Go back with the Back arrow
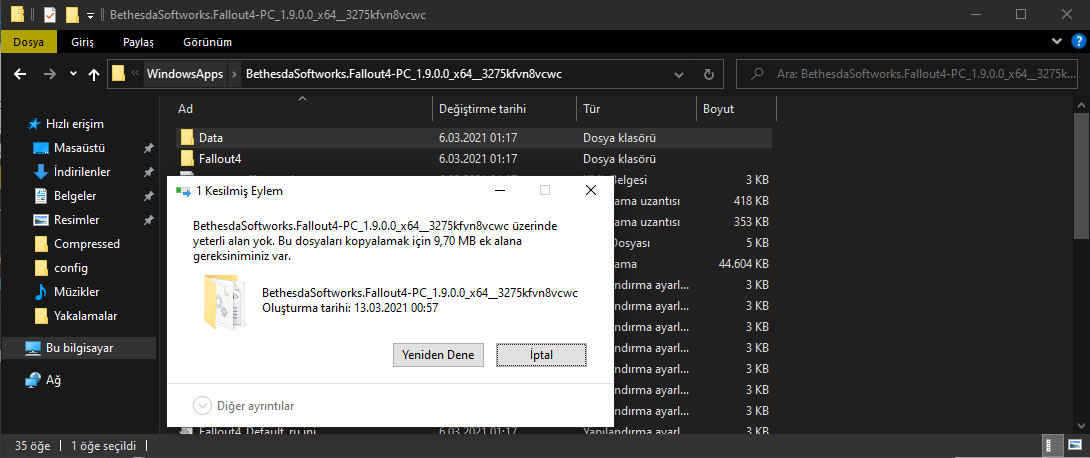 pyautogui.click(x=20, y=74)
